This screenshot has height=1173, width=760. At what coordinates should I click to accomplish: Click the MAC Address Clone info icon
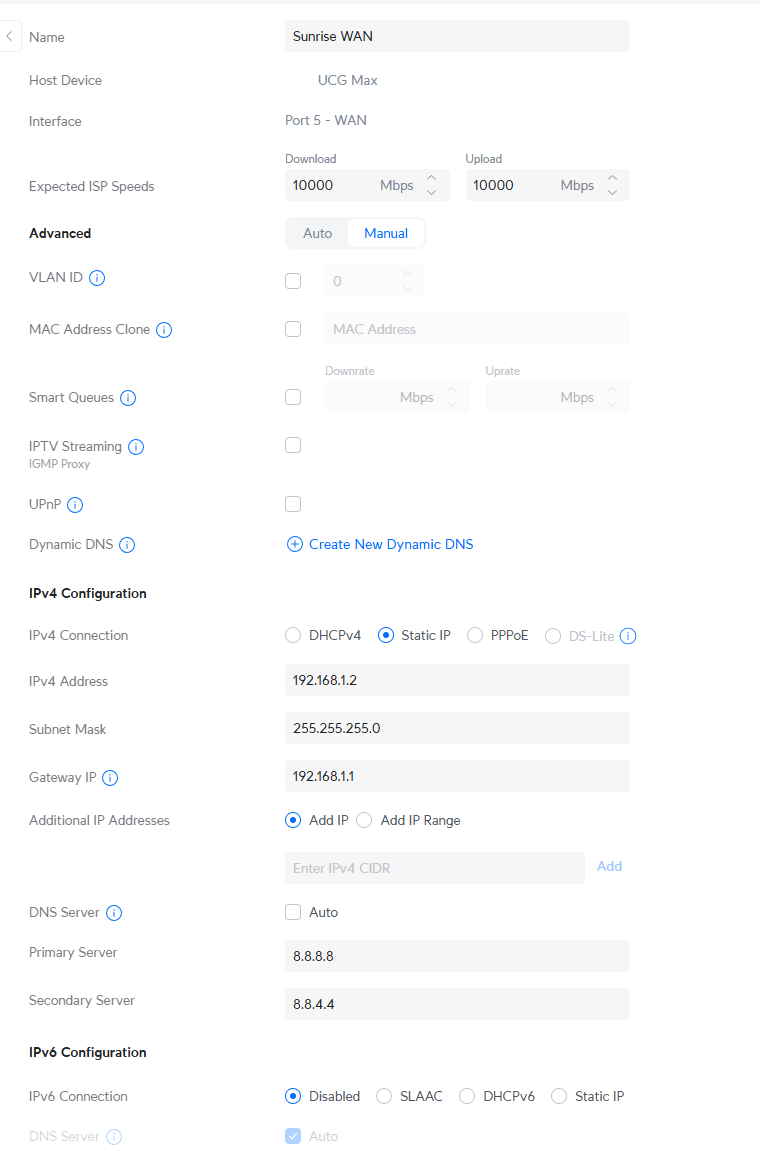tap(164, 330)
